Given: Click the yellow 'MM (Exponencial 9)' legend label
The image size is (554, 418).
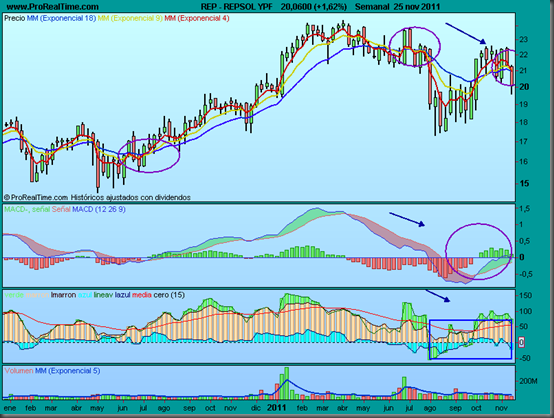Looking at the screenshot, I should pyautogui.click(x=130, y=18).
